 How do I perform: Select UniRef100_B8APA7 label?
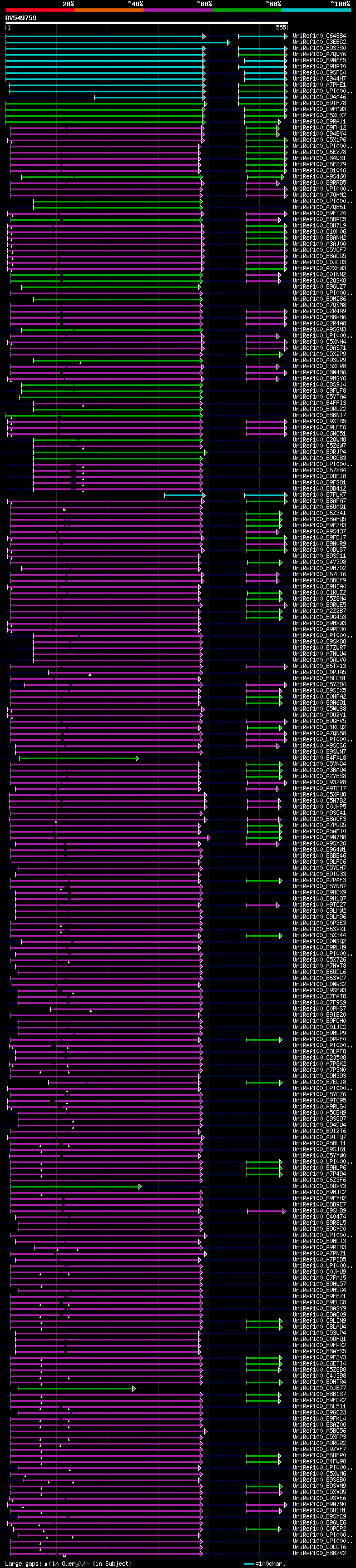tap(319, 501)
